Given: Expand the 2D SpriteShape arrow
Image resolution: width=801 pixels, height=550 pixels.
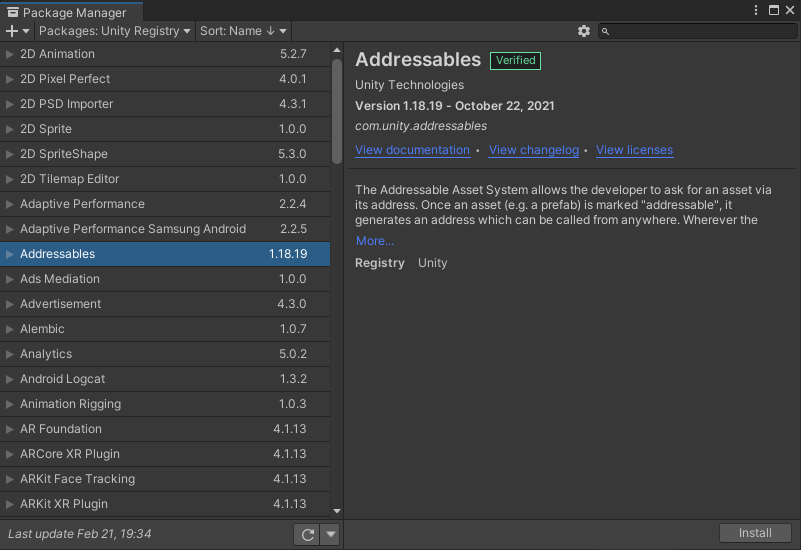Looking at the screenshot, I should coord(9,154).
